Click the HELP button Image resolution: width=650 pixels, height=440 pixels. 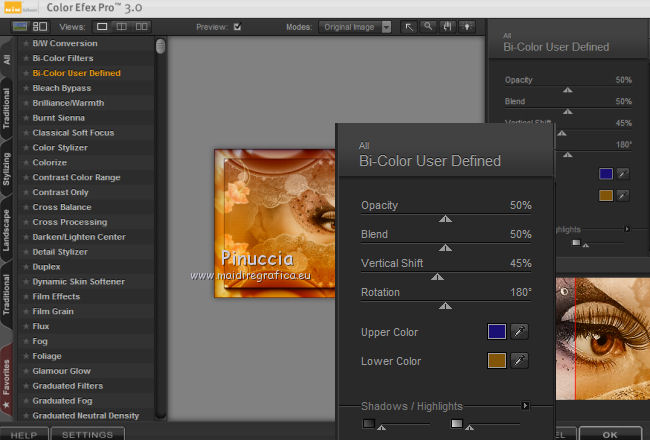(x=24, y=434)
